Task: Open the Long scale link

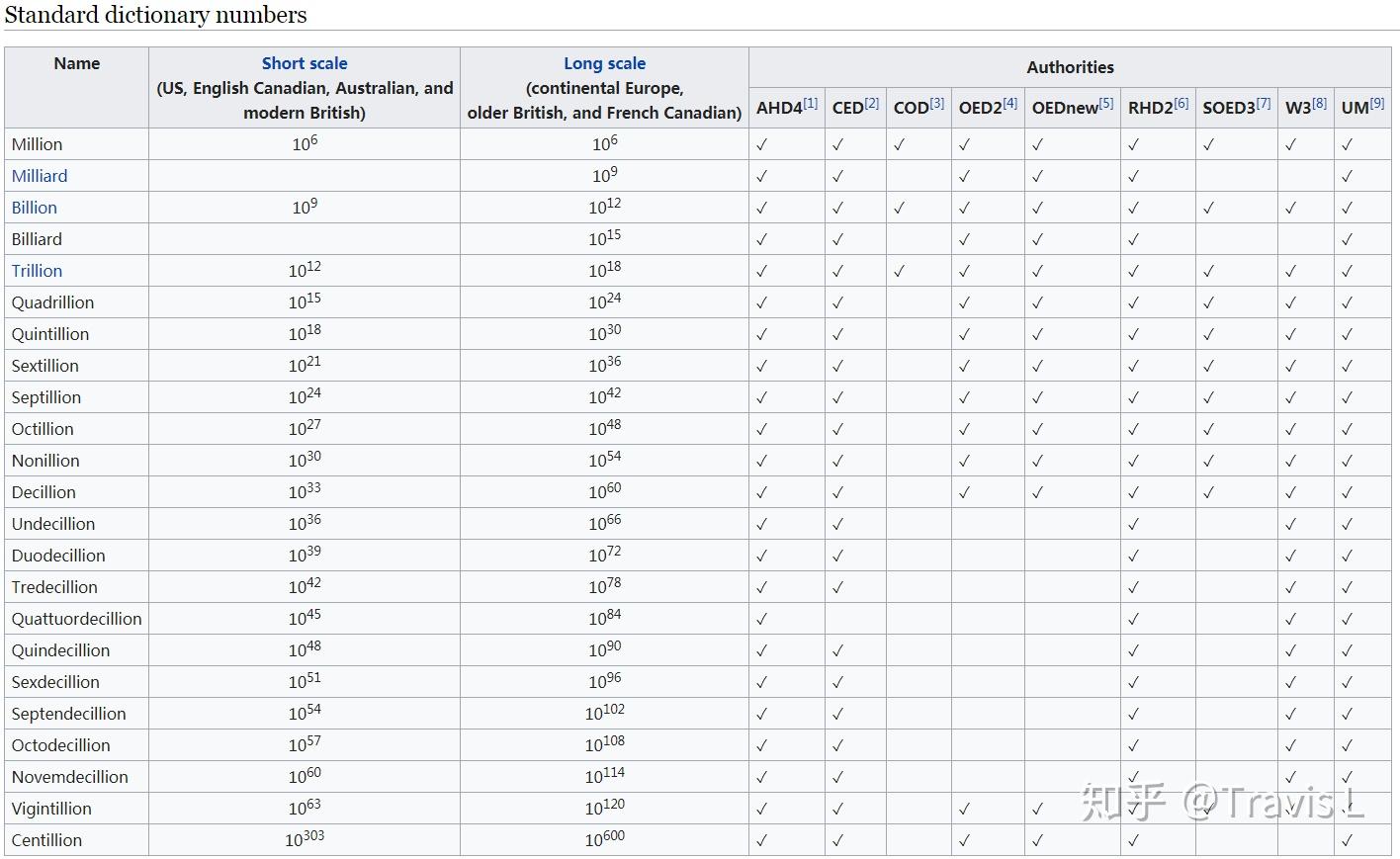Action: click(x=604, y=63)
